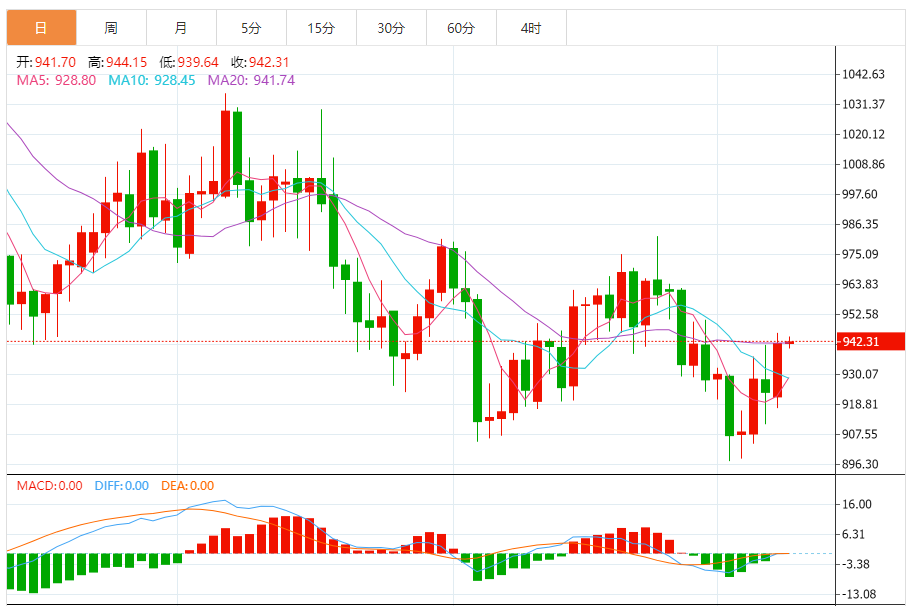Click the opening price 开:941.70 value
The width and height of the screenshot is (908, 606).
tap(46, 62)
